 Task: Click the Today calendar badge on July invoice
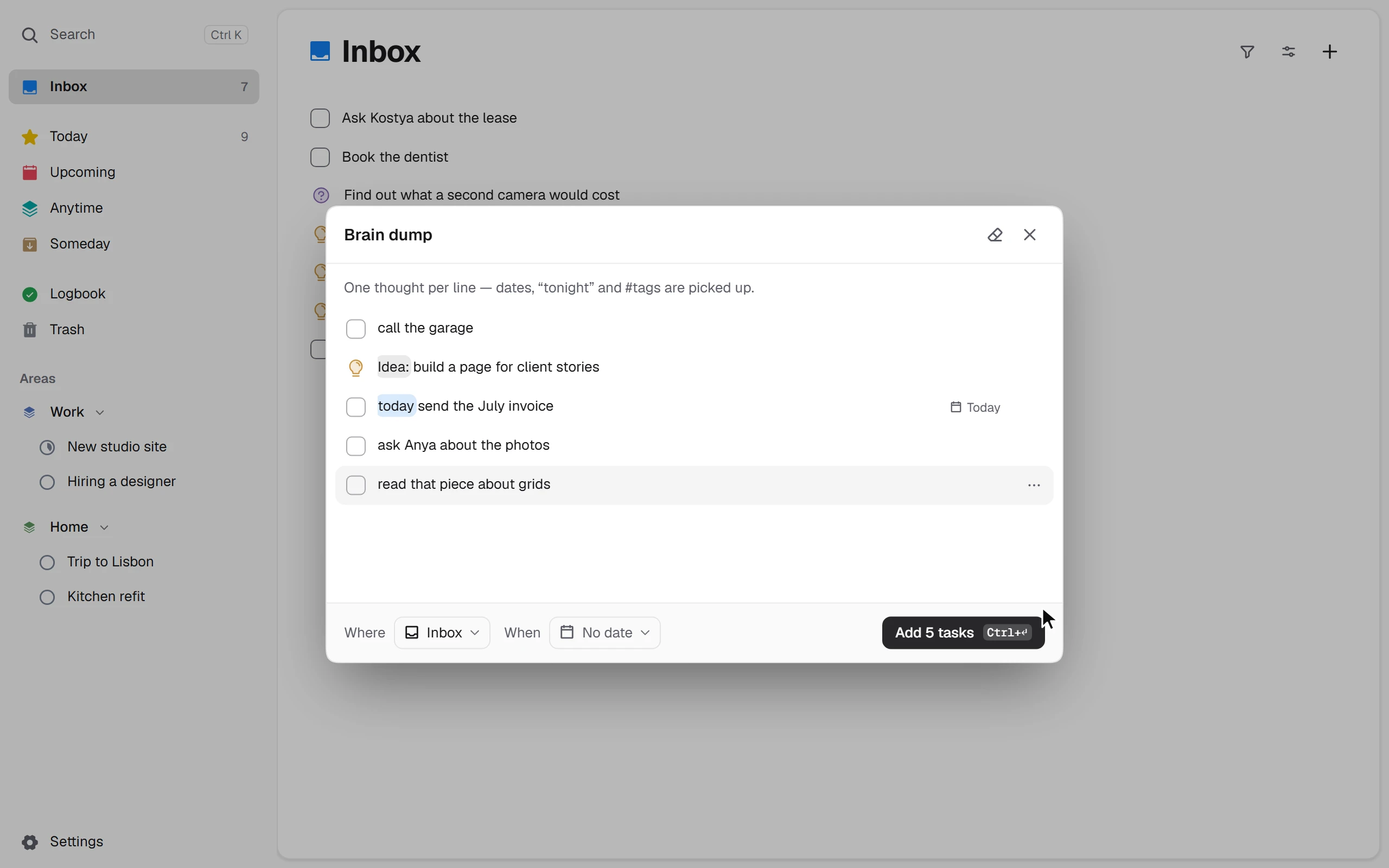976,407
